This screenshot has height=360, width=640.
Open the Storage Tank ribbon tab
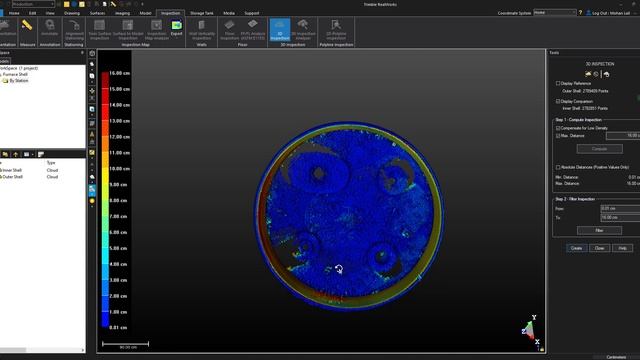[202, 13]
